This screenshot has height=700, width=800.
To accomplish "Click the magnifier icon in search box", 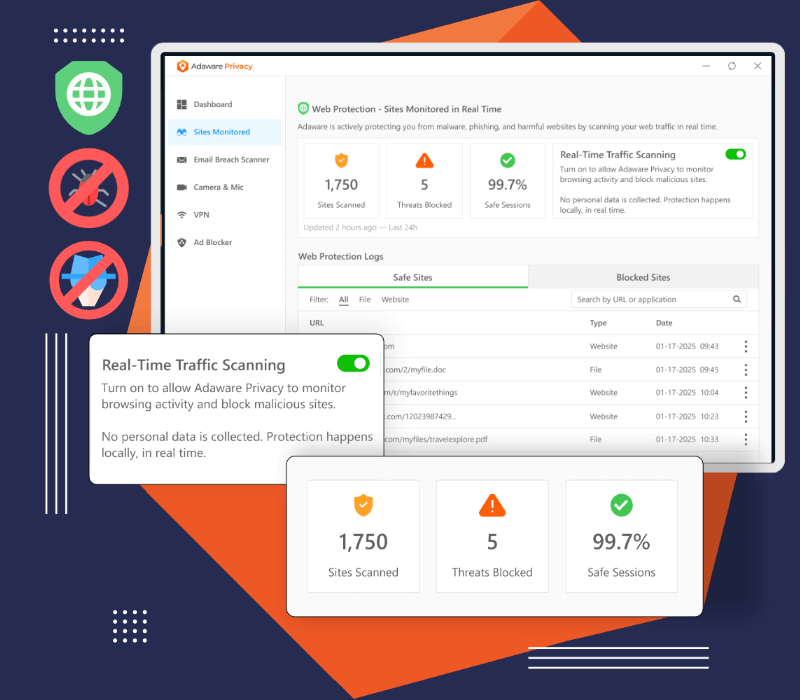I will pyautogui.click(x=737, y=299).
